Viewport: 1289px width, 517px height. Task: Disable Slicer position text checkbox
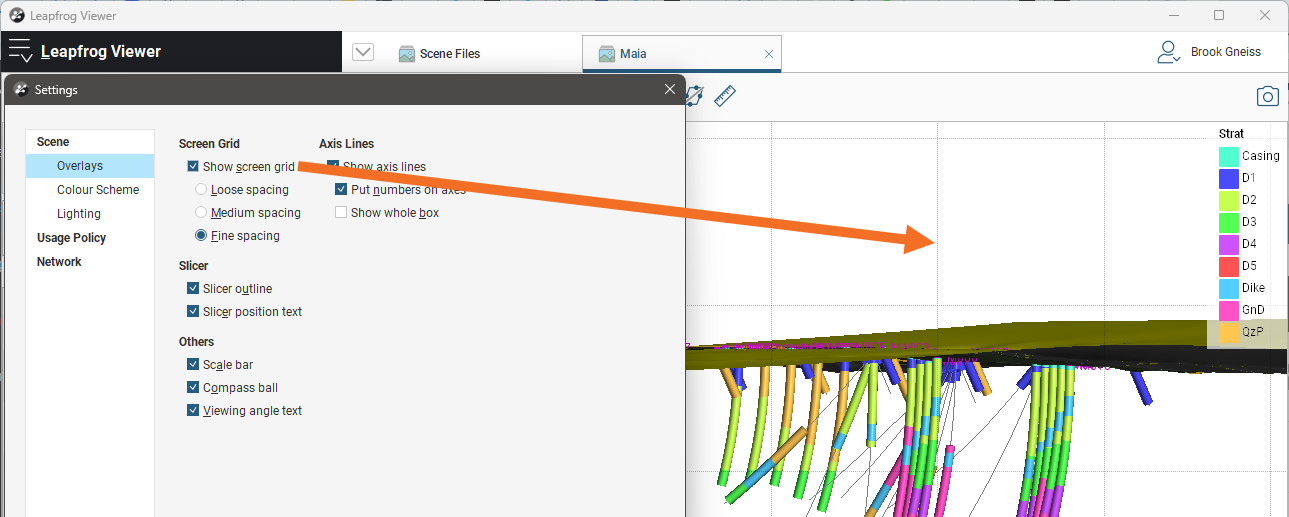pyautogui.click(x=193, y=312)
